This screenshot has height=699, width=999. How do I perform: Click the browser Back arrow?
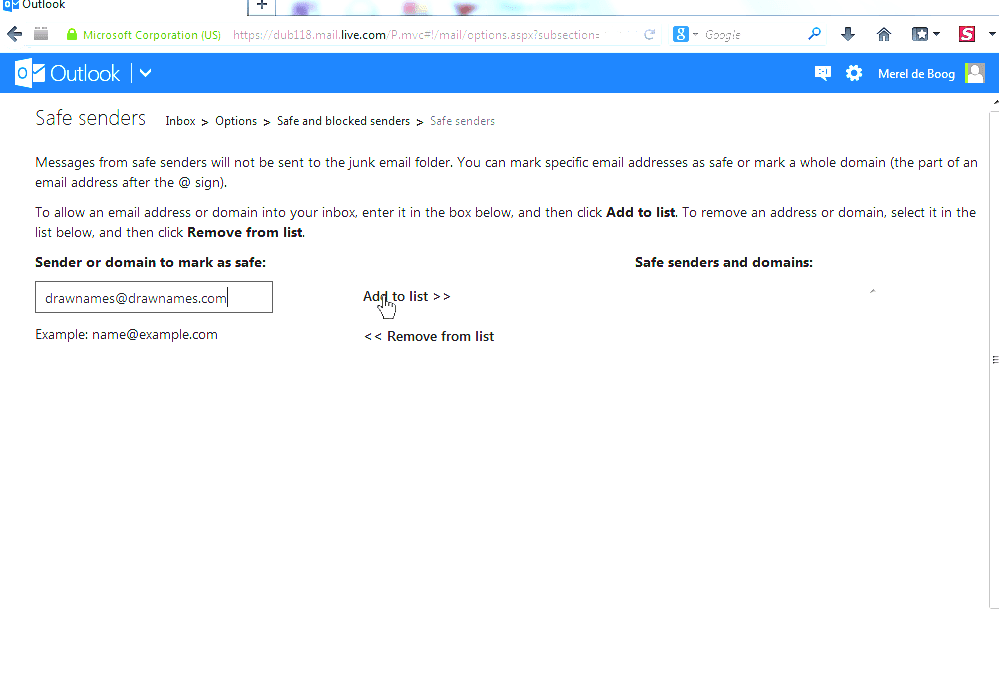point(14,33)
